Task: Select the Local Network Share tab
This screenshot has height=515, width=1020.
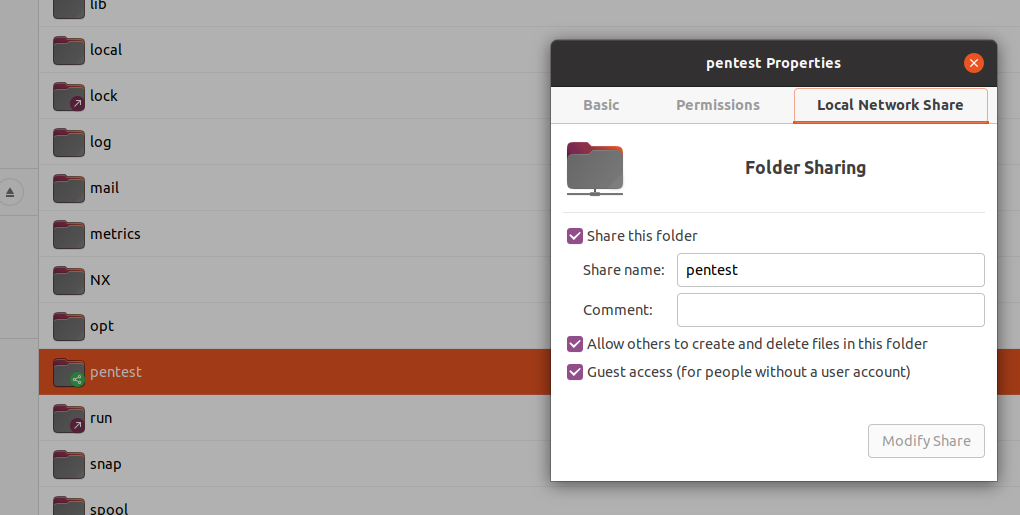Action: tap(891, 105)
